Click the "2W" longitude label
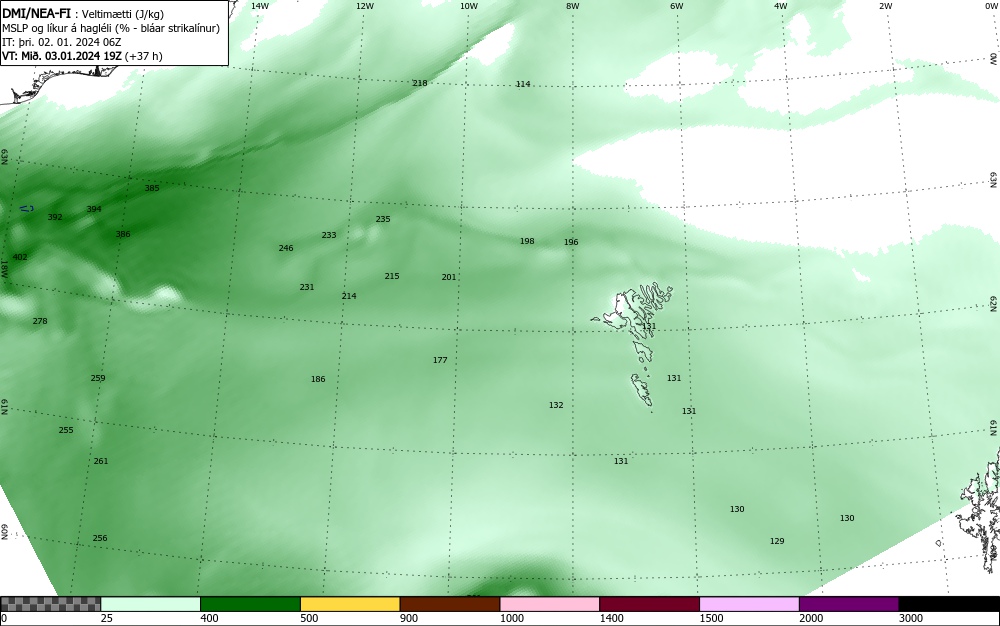Screen dimensions: 1000x626 pos(885,6)
